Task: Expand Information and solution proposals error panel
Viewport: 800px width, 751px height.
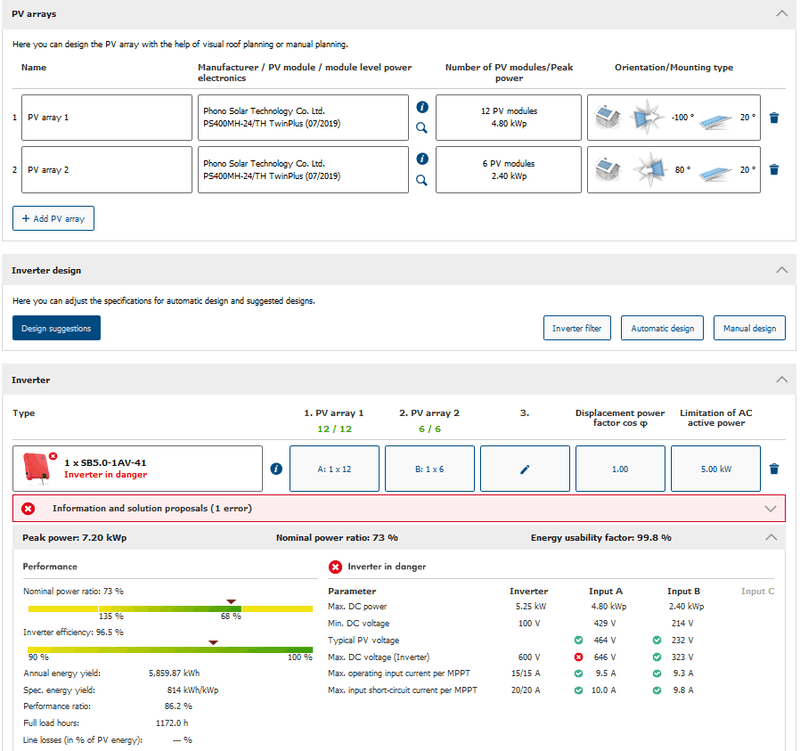Action: pos(770,508)
